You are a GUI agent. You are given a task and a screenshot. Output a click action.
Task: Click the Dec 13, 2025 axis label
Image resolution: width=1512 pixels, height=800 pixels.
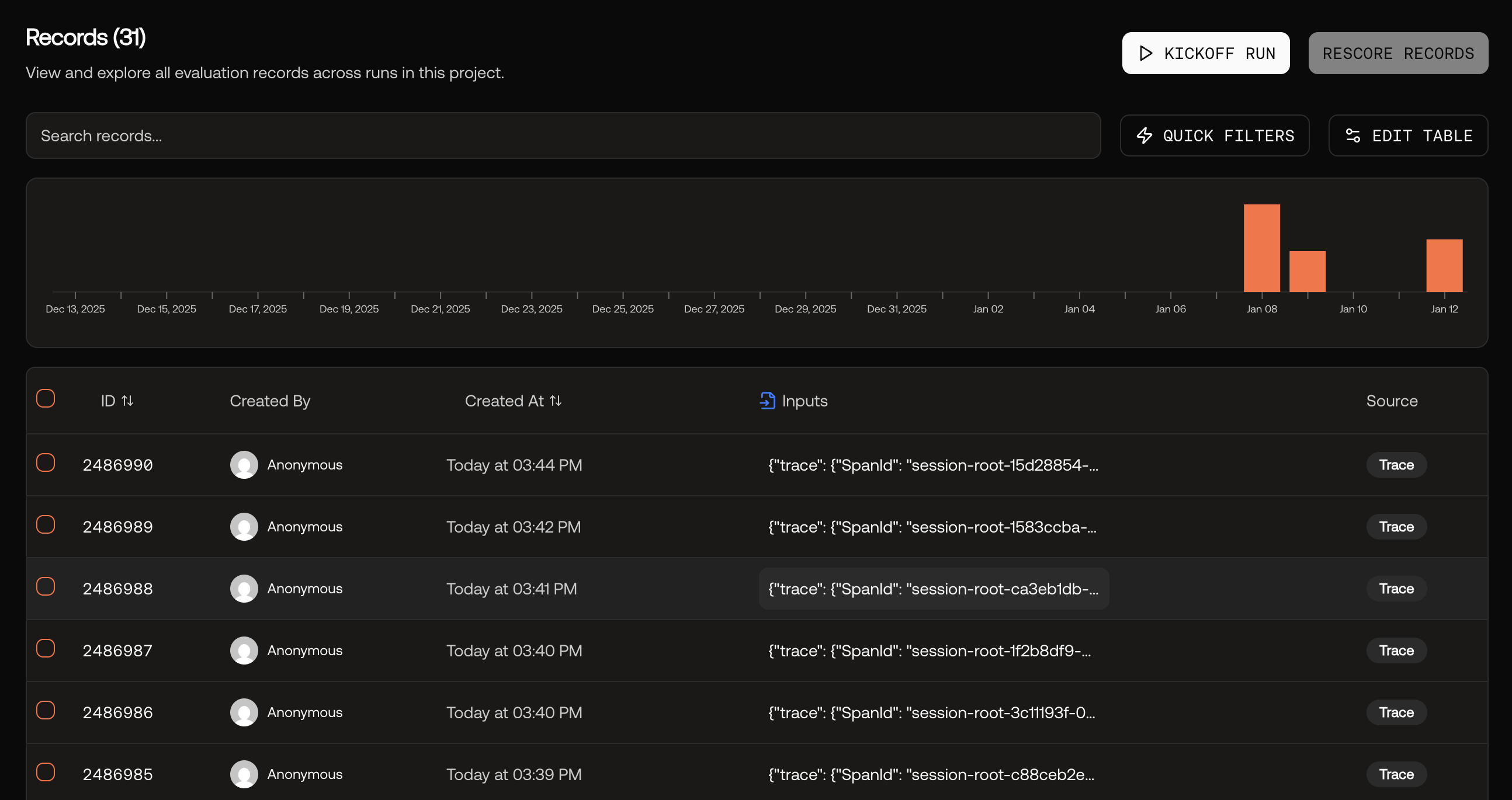tap(75, 309)
